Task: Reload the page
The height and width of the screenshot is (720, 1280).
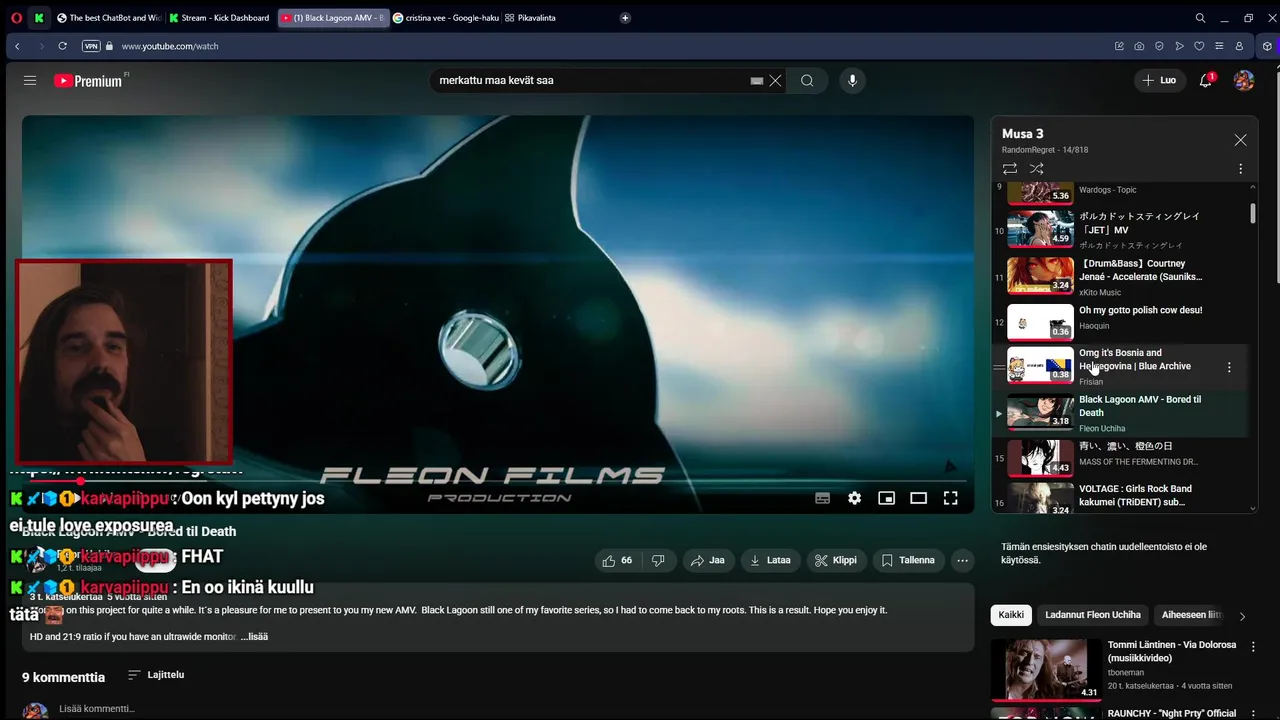Action: click(x=62, y=46)
